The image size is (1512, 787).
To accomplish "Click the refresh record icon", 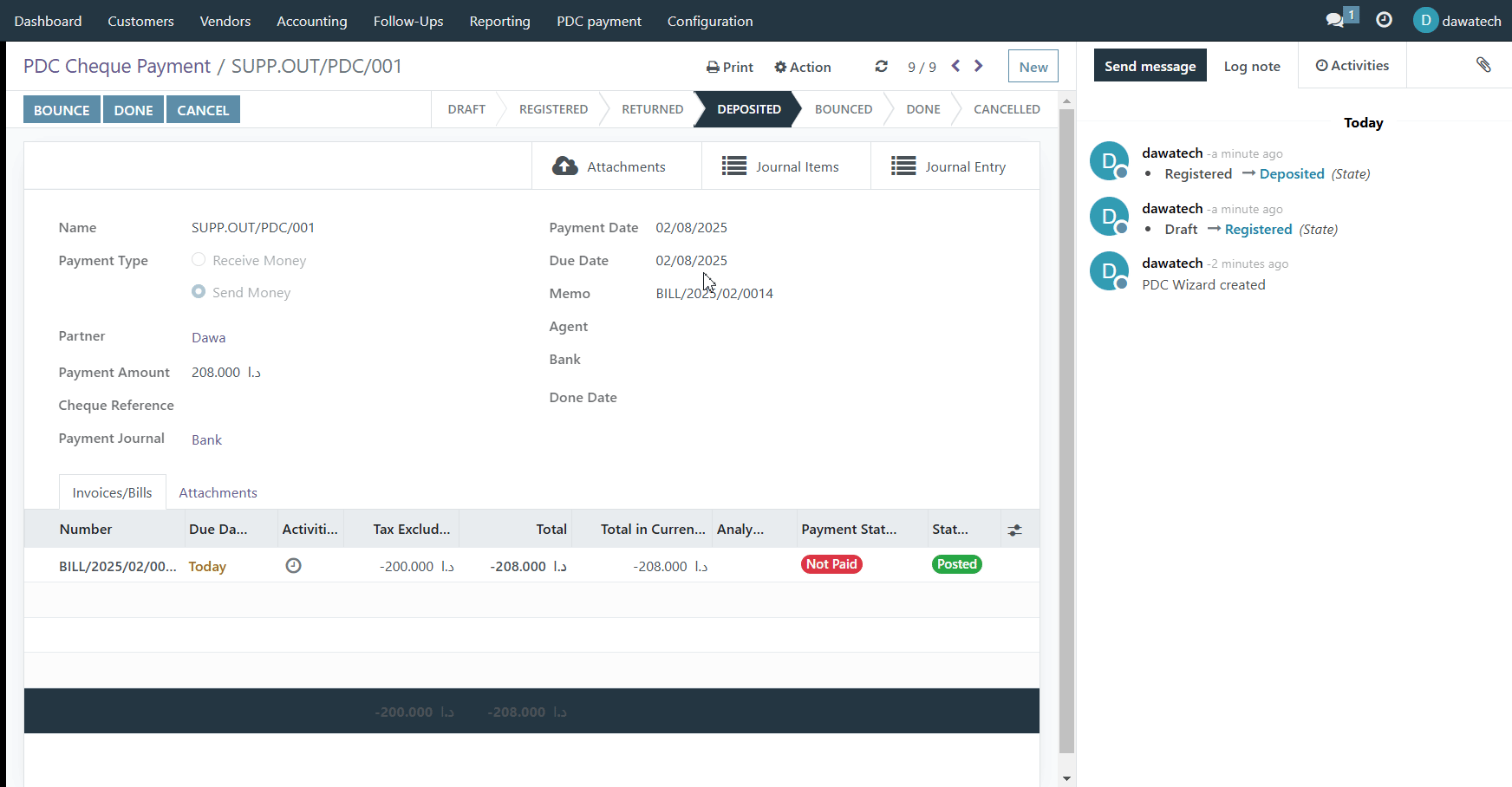I will [x=882, y=67].
